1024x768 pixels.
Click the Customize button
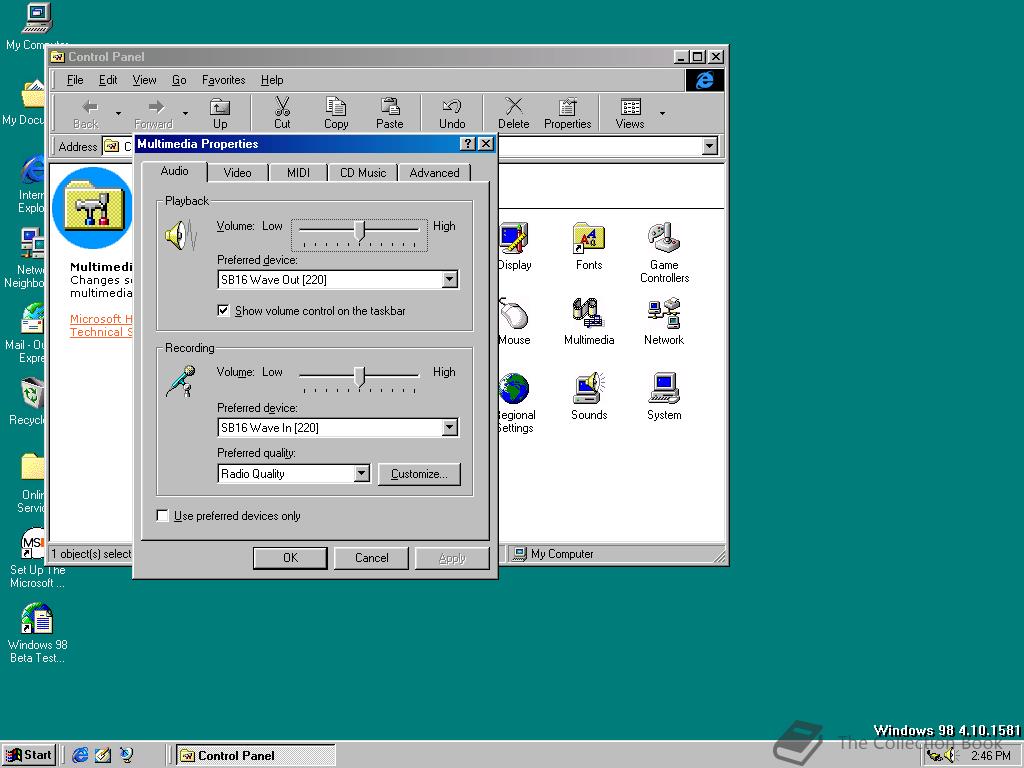(x=419, y=473)
